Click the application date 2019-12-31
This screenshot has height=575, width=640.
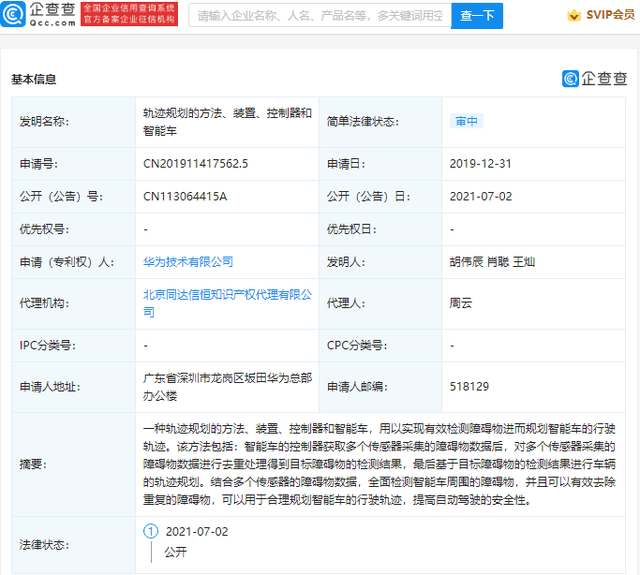pos(480,164)
